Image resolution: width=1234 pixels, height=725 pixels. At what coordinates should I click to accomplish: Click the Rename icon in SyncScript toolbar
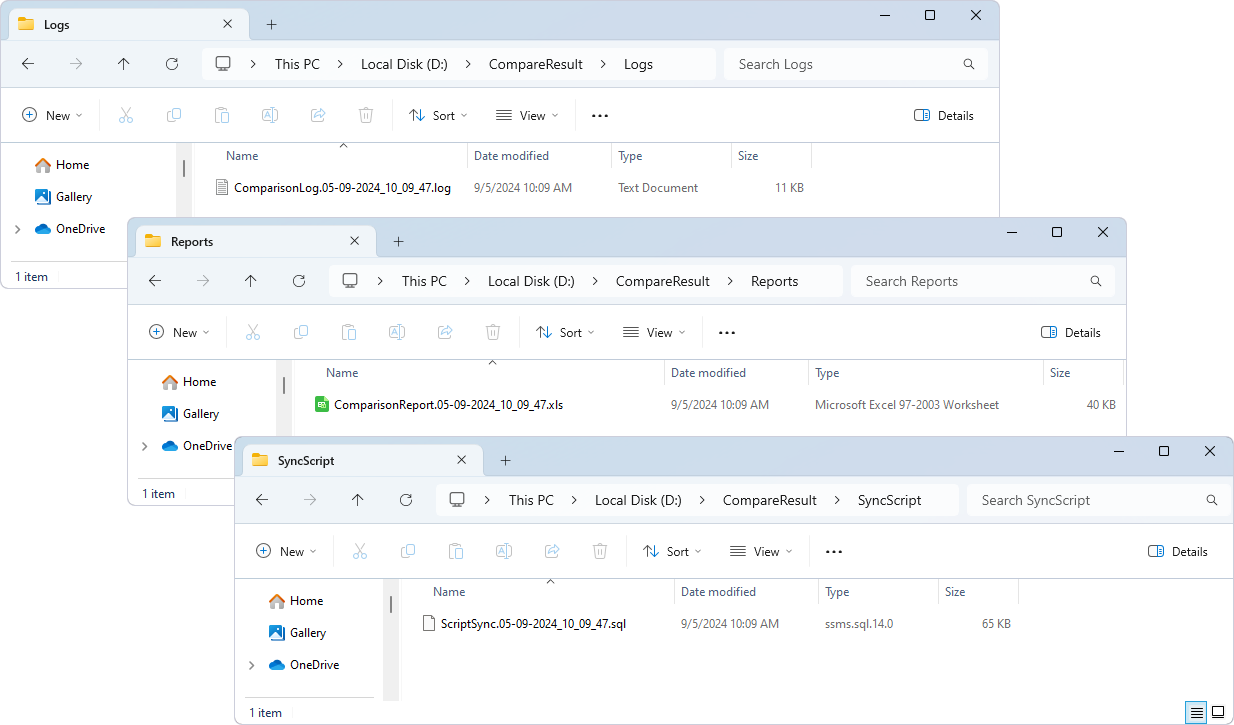[504, 551]
